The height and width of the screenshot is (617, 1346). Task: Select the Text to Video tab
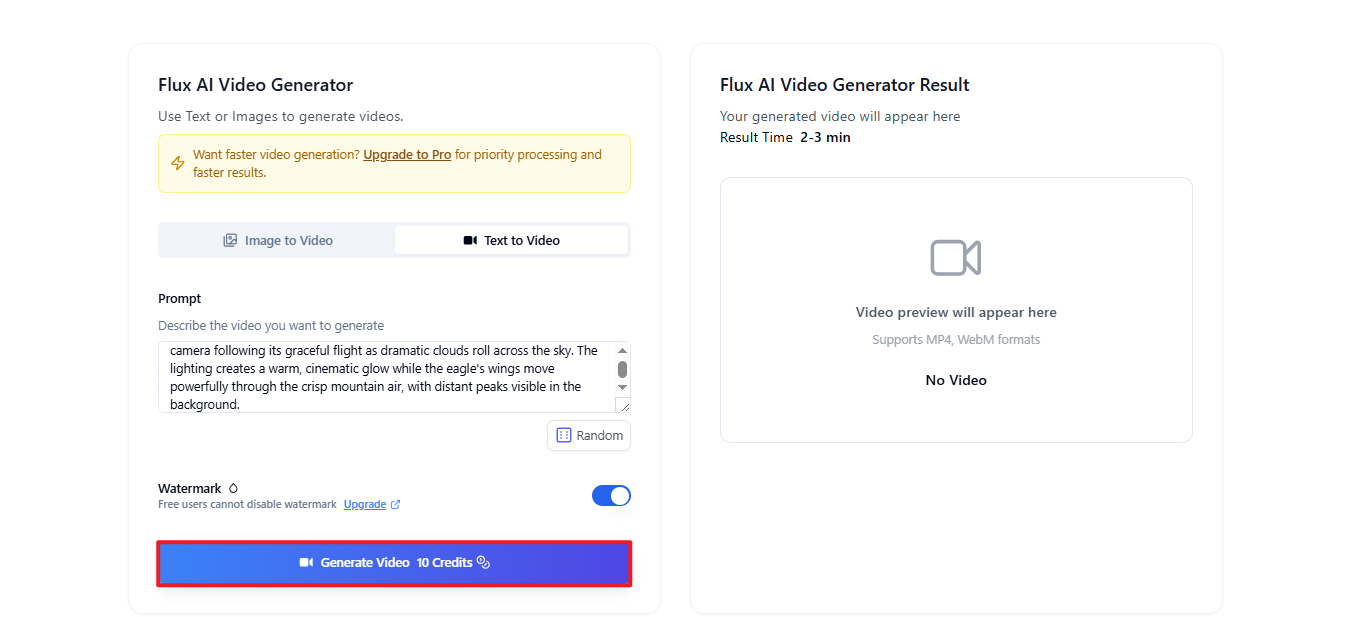pos(511,240)
